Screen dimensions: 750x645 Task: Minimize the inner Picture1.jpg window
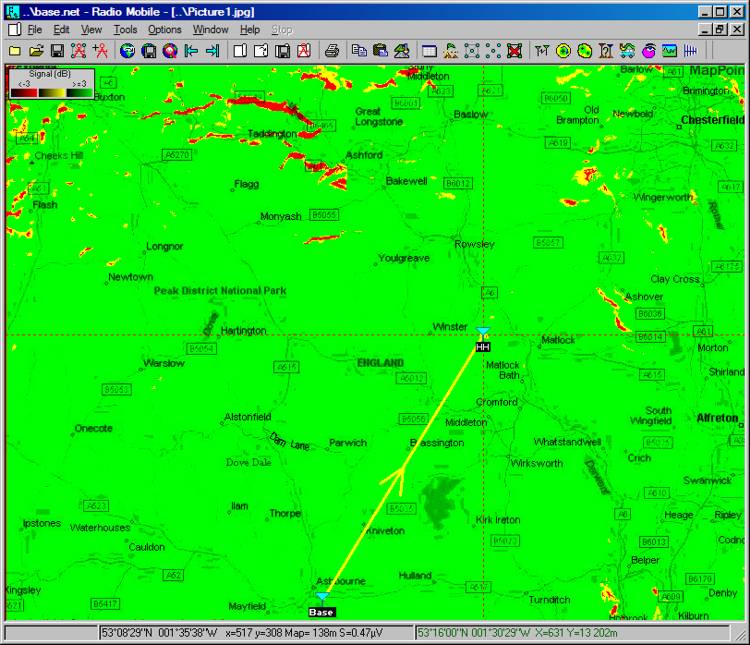705,30
